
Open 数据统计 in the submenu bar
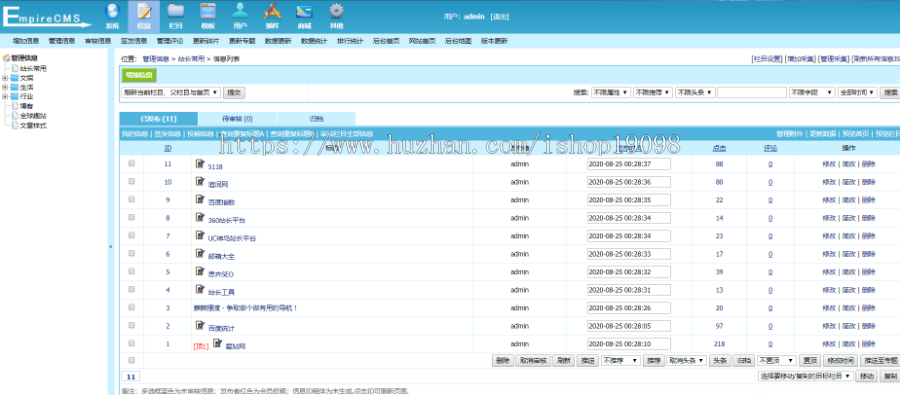pyautogui.click(x=314, y=41)
